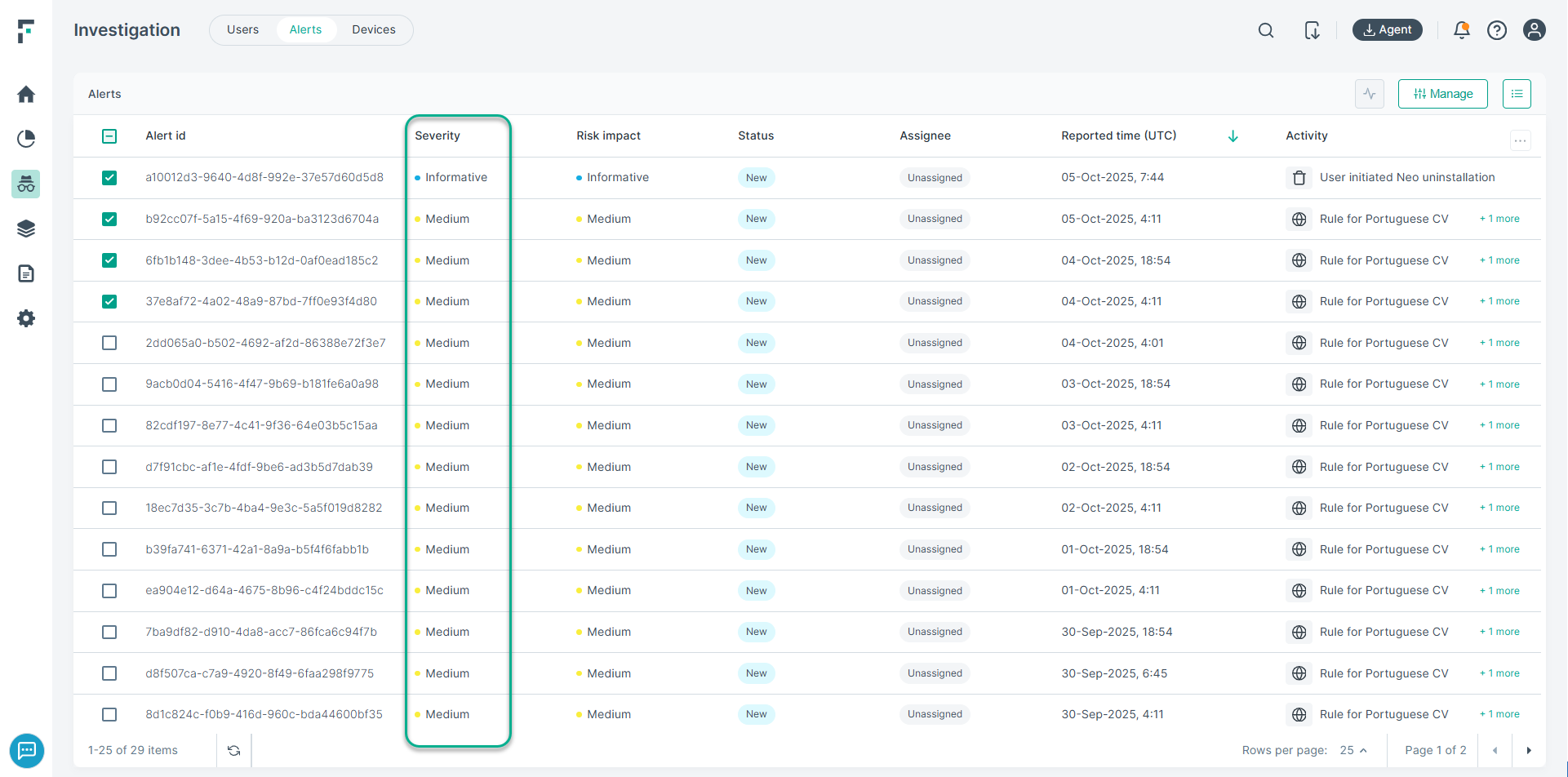
Task: Open the Home icon in the sidebar
Action: pyautogui.click(x=26, y=95)
